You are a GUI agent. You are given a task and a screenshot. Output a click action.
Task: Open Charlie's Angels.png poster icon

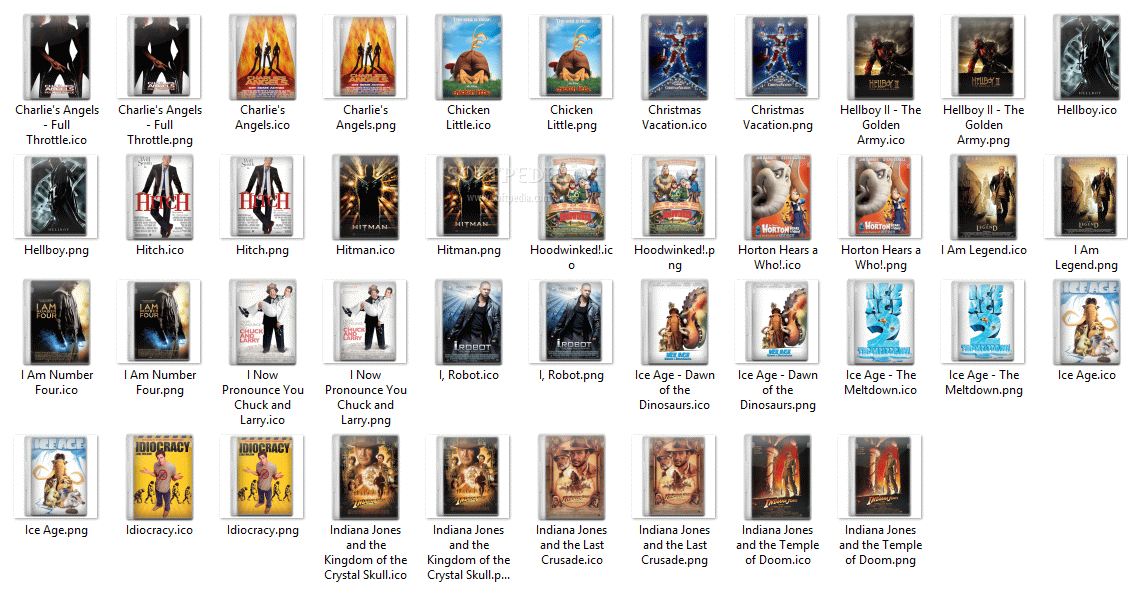pyautogui.click(x=365, y=57)
